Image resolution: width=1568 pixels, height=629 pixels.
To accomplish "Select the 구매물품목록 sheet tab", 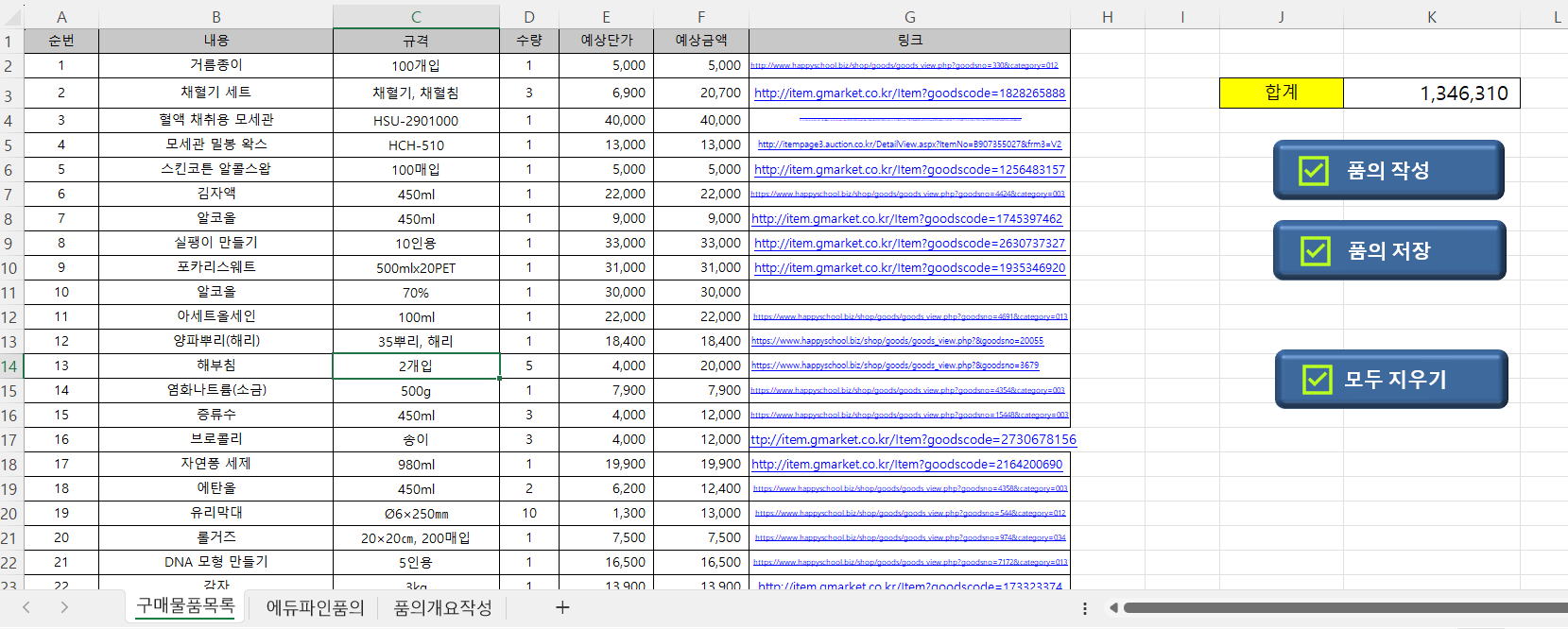I will click(185, 606).
